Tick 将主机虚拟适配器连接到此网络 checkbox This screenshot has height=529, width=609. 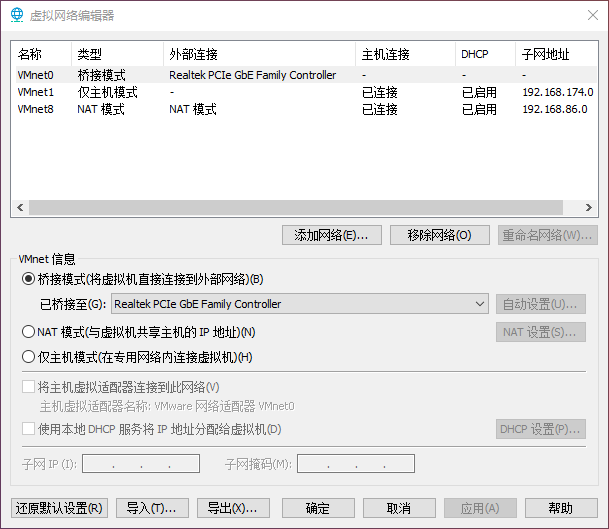[x=28, y=387]
